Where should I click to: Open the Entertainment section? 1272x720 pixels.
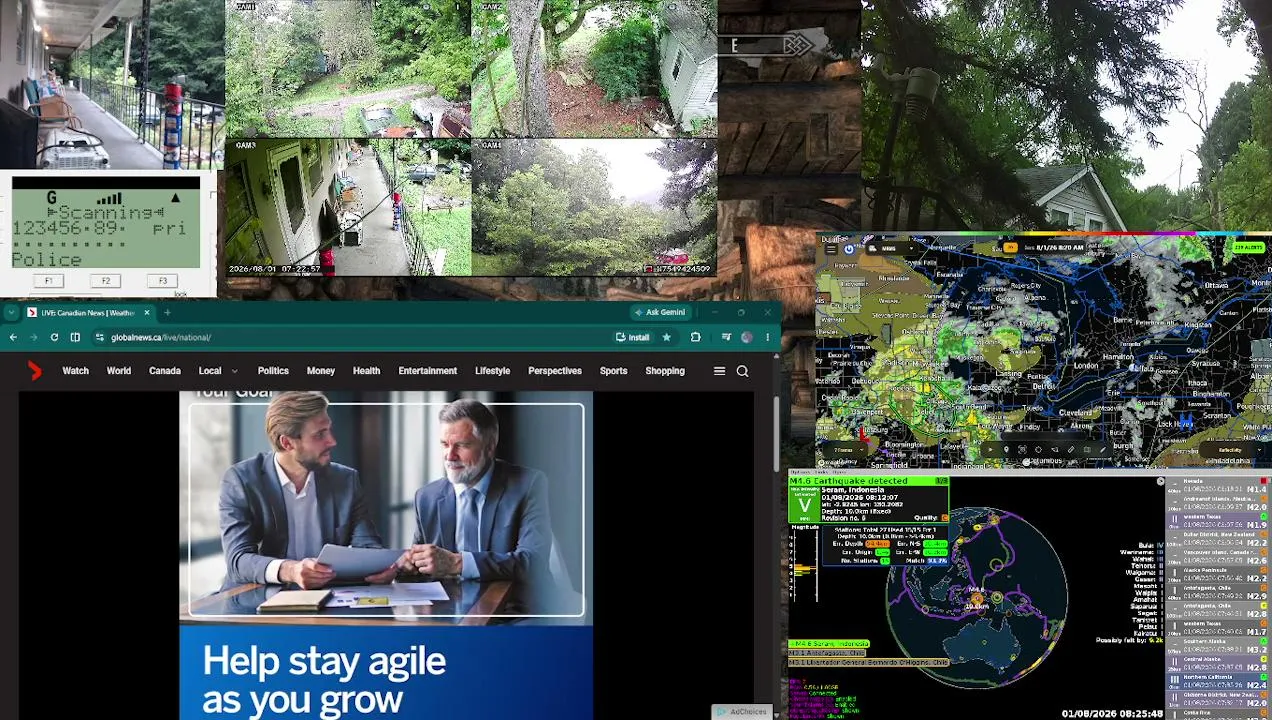pyautogui.click(x=428, y=371)
